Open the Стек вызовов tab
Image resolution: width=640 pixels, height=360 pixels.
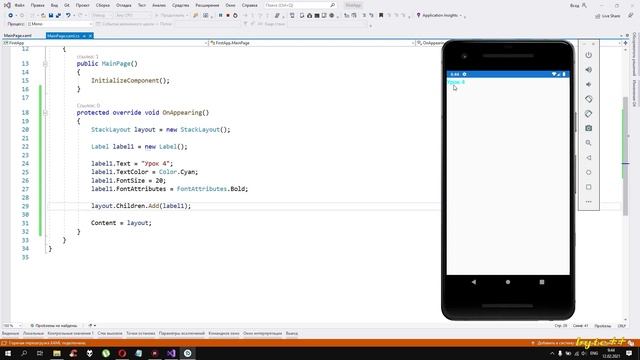click(110, 333)
